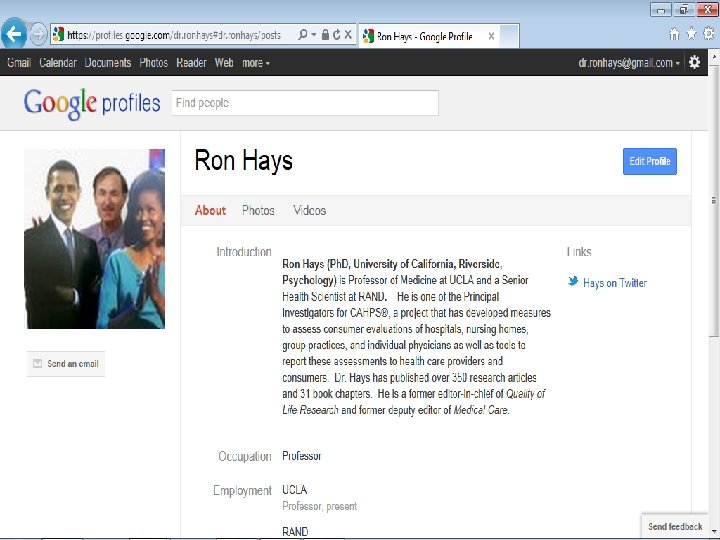Click the RAND employment entry
The height and width of the screenshot is (540, 720).
coord(295,532)
